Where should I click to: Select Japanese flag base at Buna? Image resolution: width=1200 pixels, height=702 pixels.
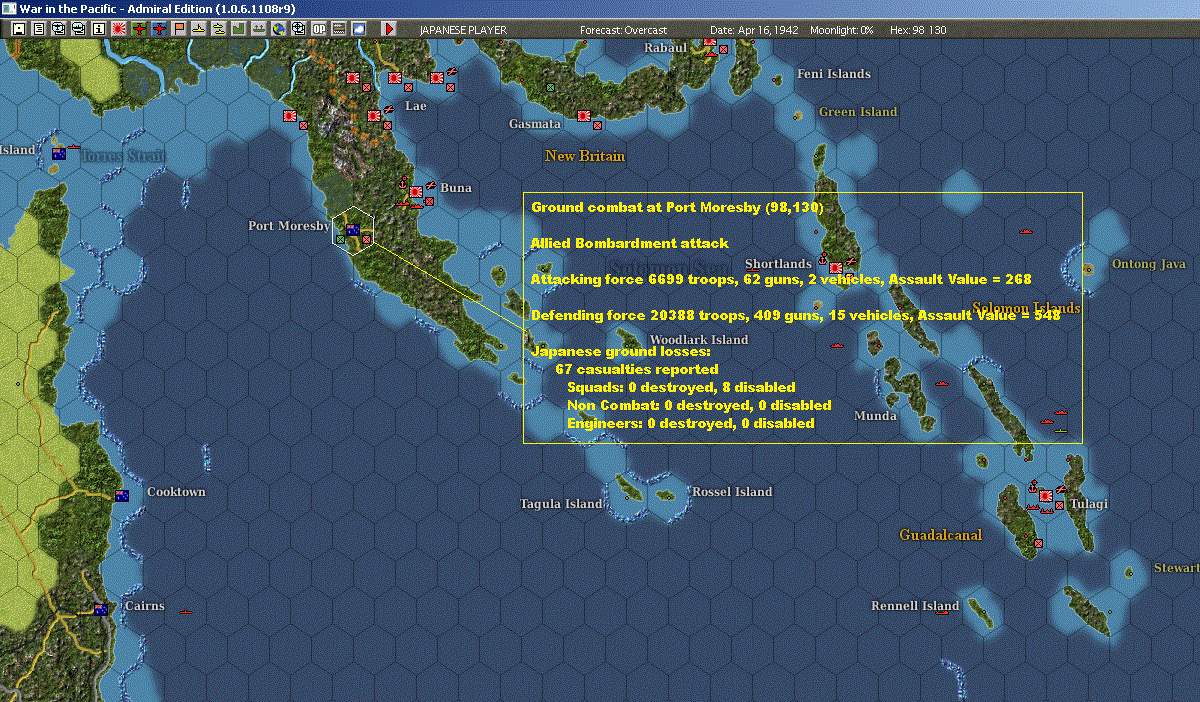(415, 192)
